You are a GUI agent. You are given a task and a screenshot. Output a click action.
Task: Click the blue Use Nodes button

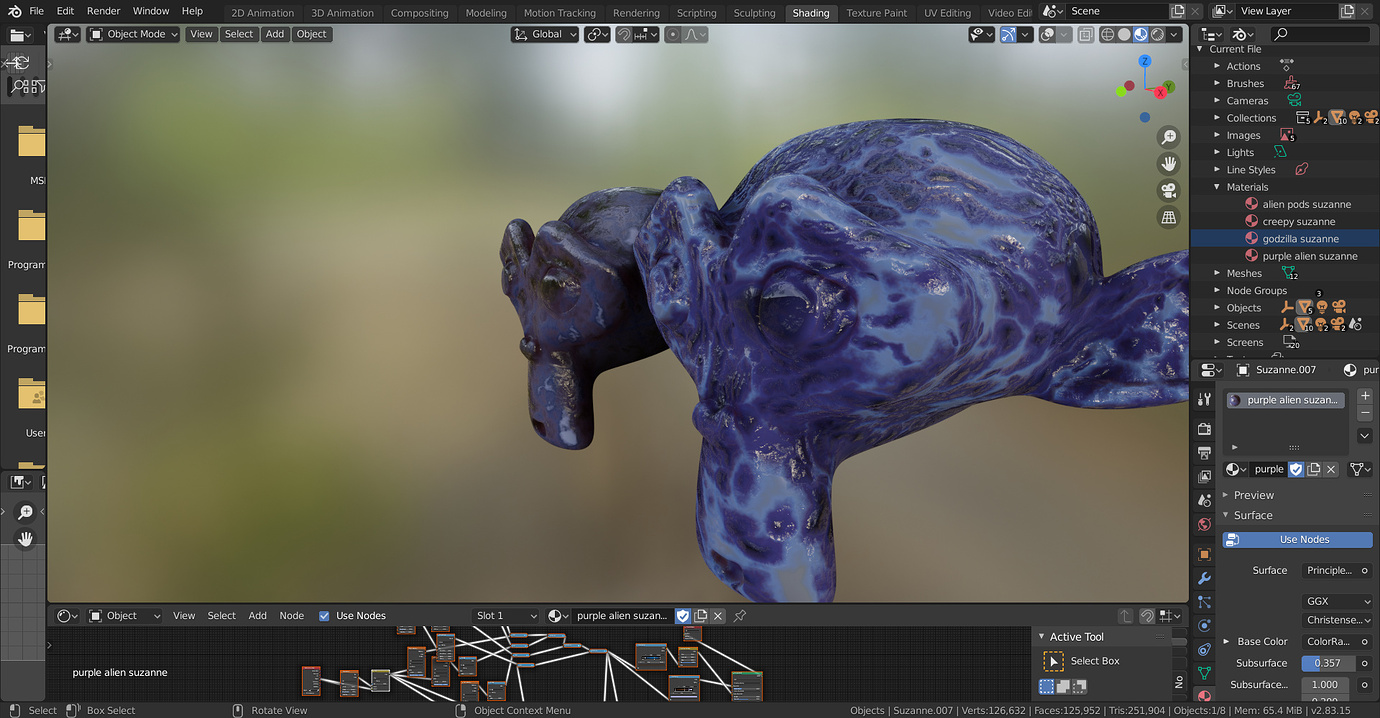click(x=1298, y=540)
